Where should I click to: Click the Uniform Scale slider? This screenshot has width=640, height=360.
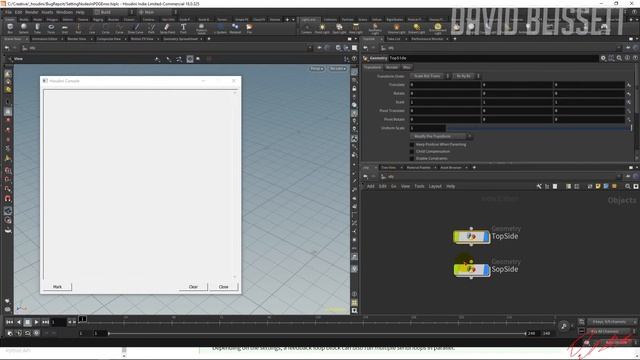[x=538, y=128]
